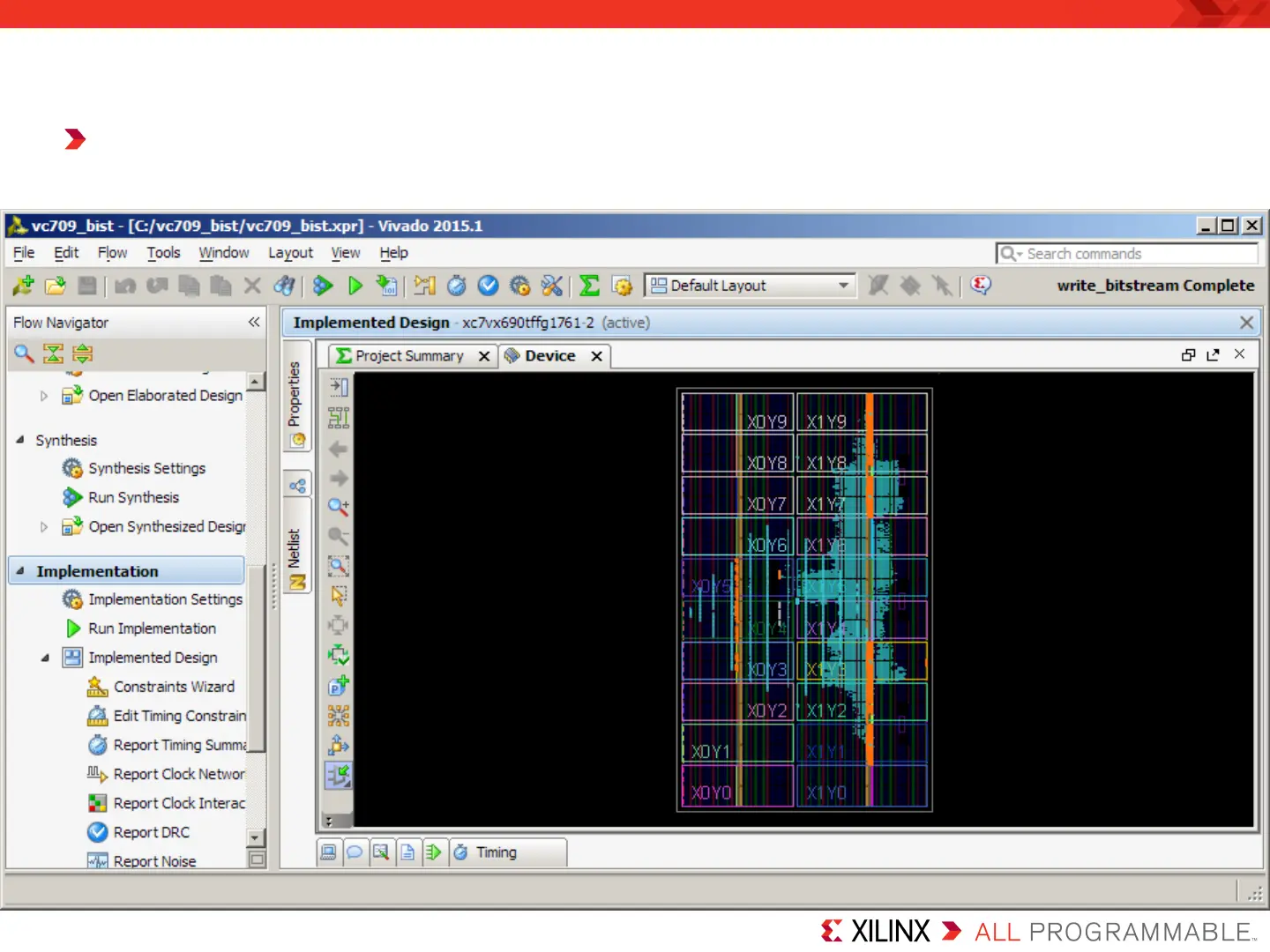The width and height of the screenshot is (1270, 952).
Task: Click Report Clock Networks item
Action: [178, 774]
